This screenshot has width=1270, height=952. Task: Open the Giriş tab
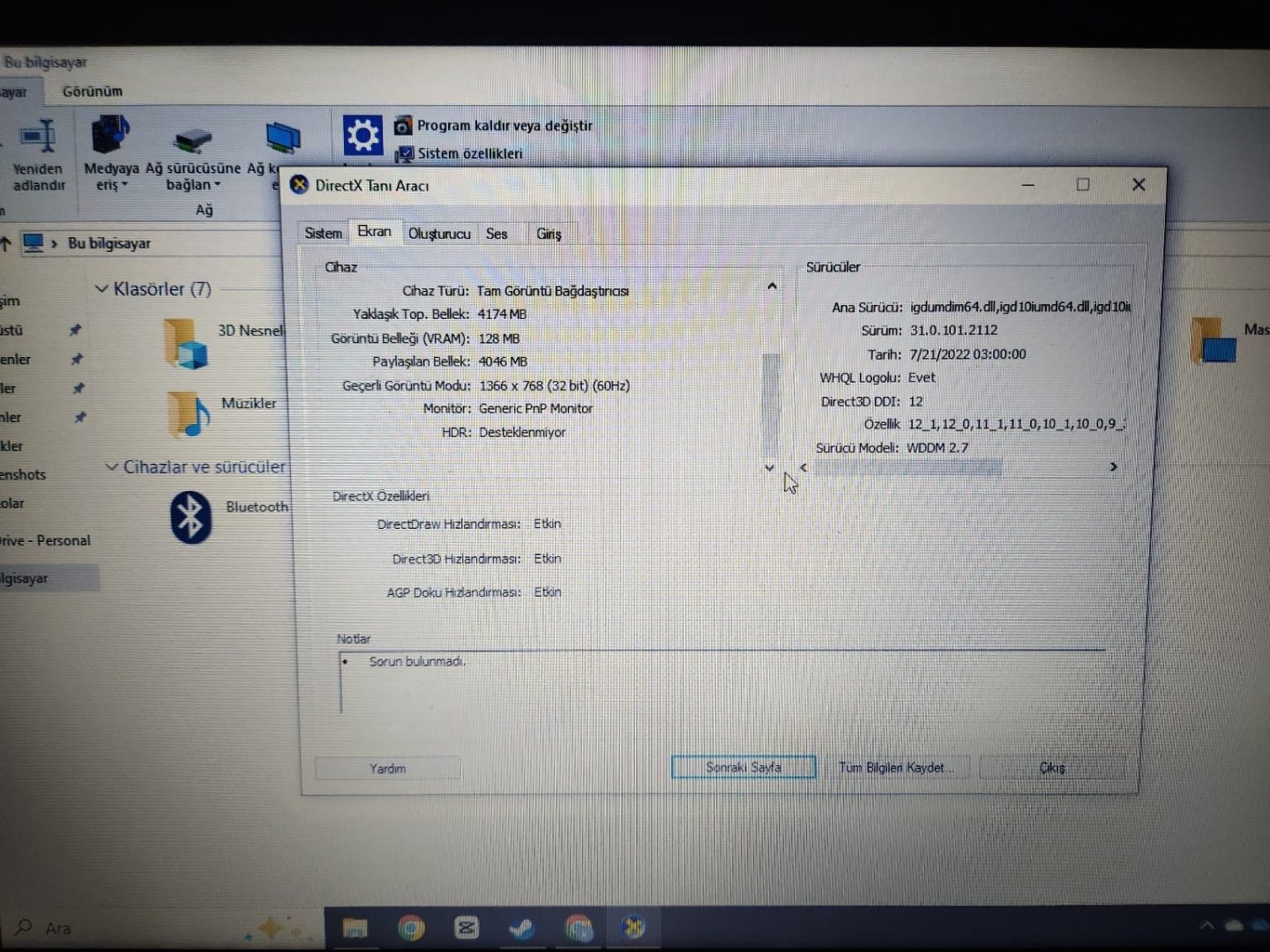[x=549, y=234]
